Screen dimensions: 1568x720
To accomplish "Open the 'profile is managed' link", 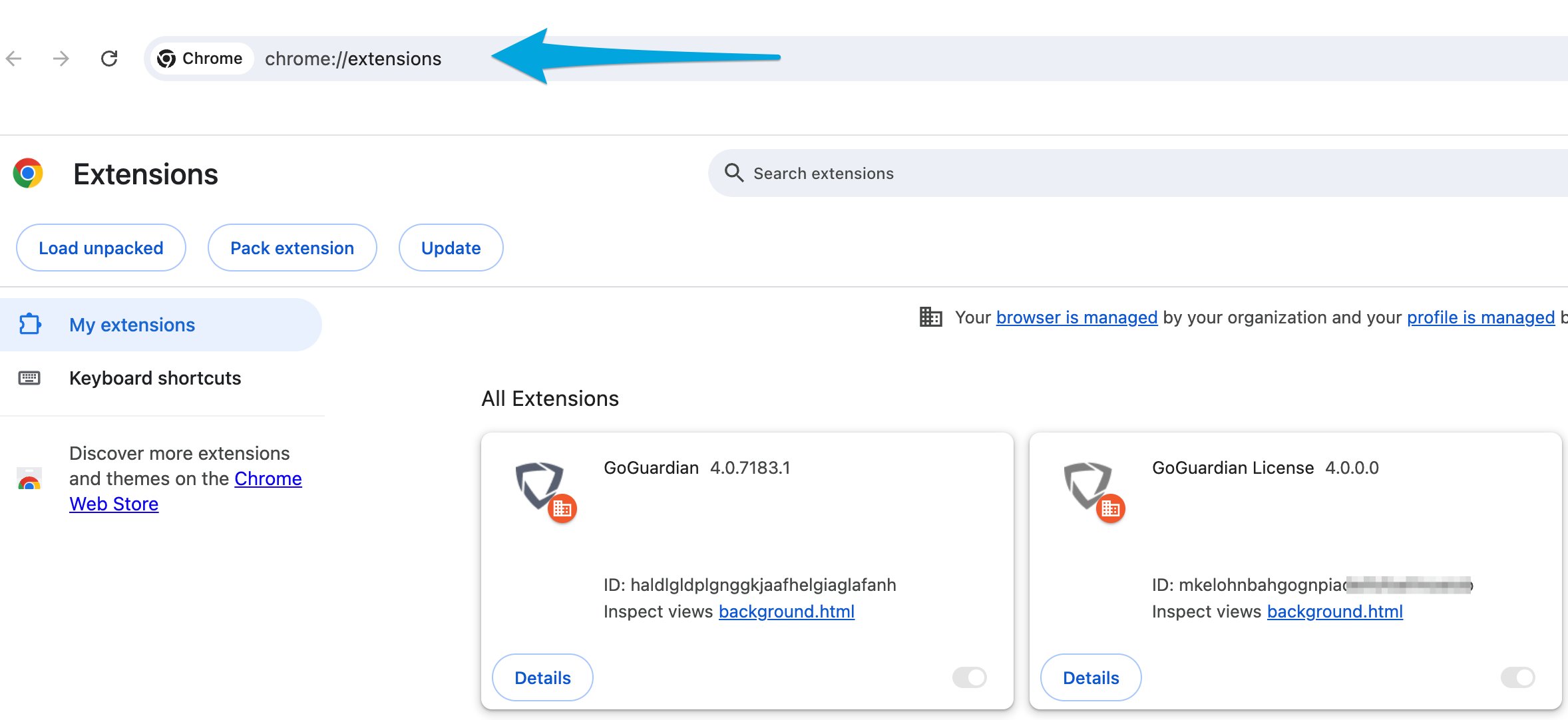I will (1481, 317).
